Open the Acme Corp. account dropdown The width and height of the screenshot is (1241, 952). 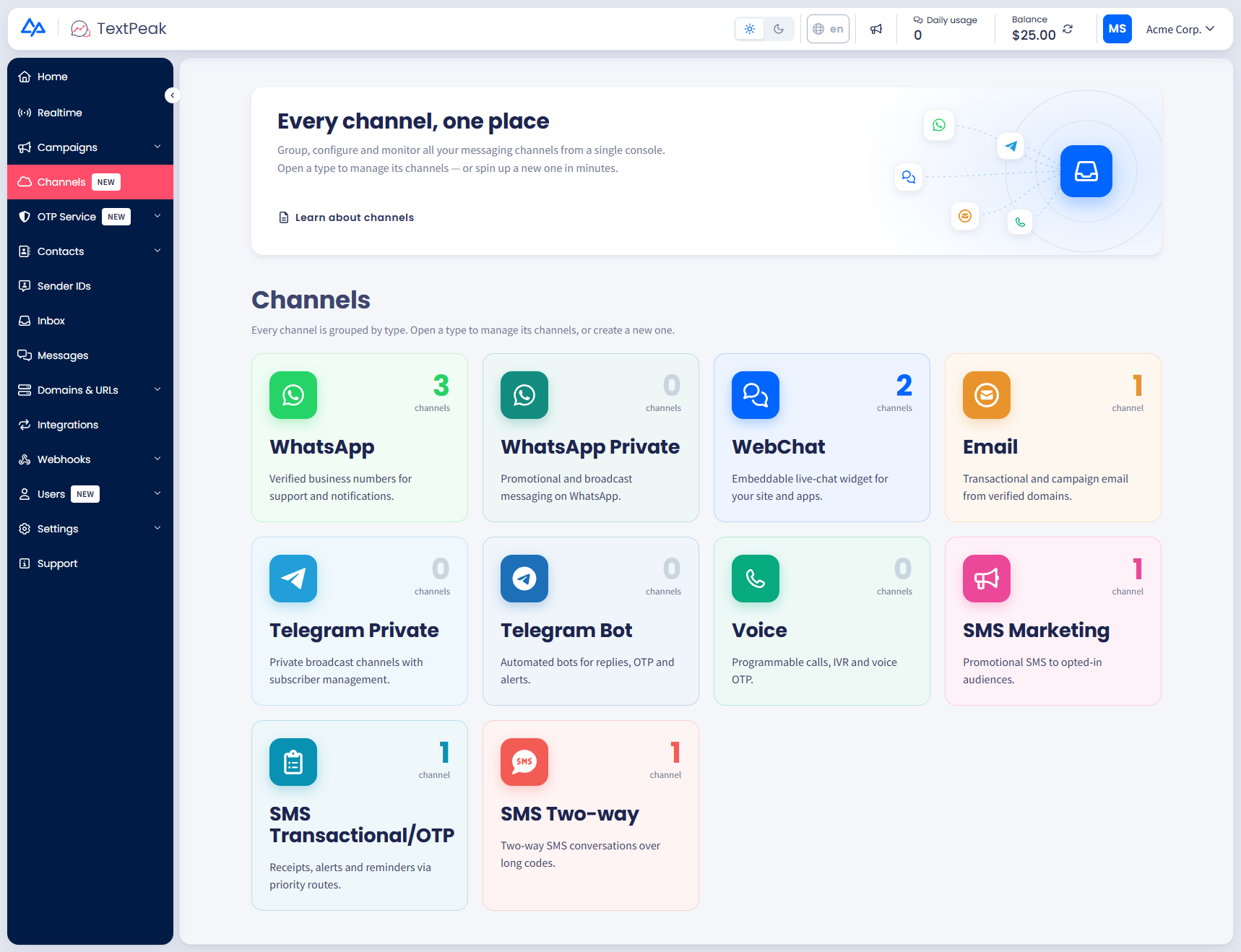[1180, 29]
